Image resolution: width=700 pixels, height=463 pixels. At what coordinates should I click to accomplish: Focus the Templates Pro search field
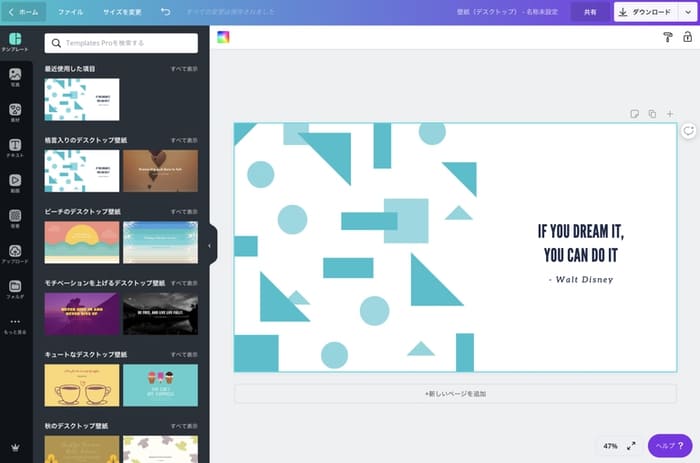point(121,43)
